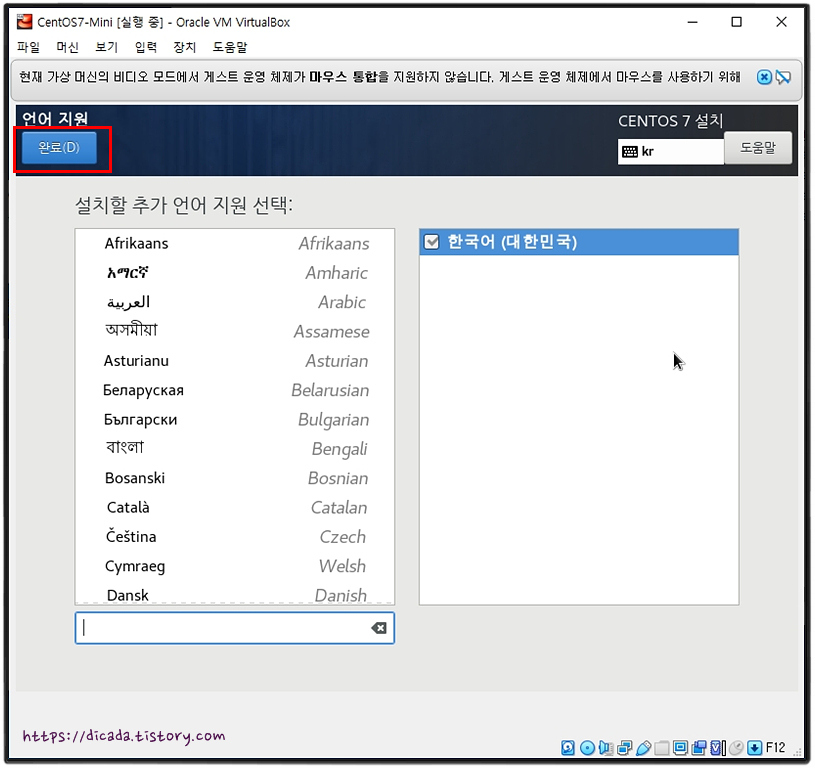Open the 머신 menu
Screen dimensions: 815x768
pos(67,47)
